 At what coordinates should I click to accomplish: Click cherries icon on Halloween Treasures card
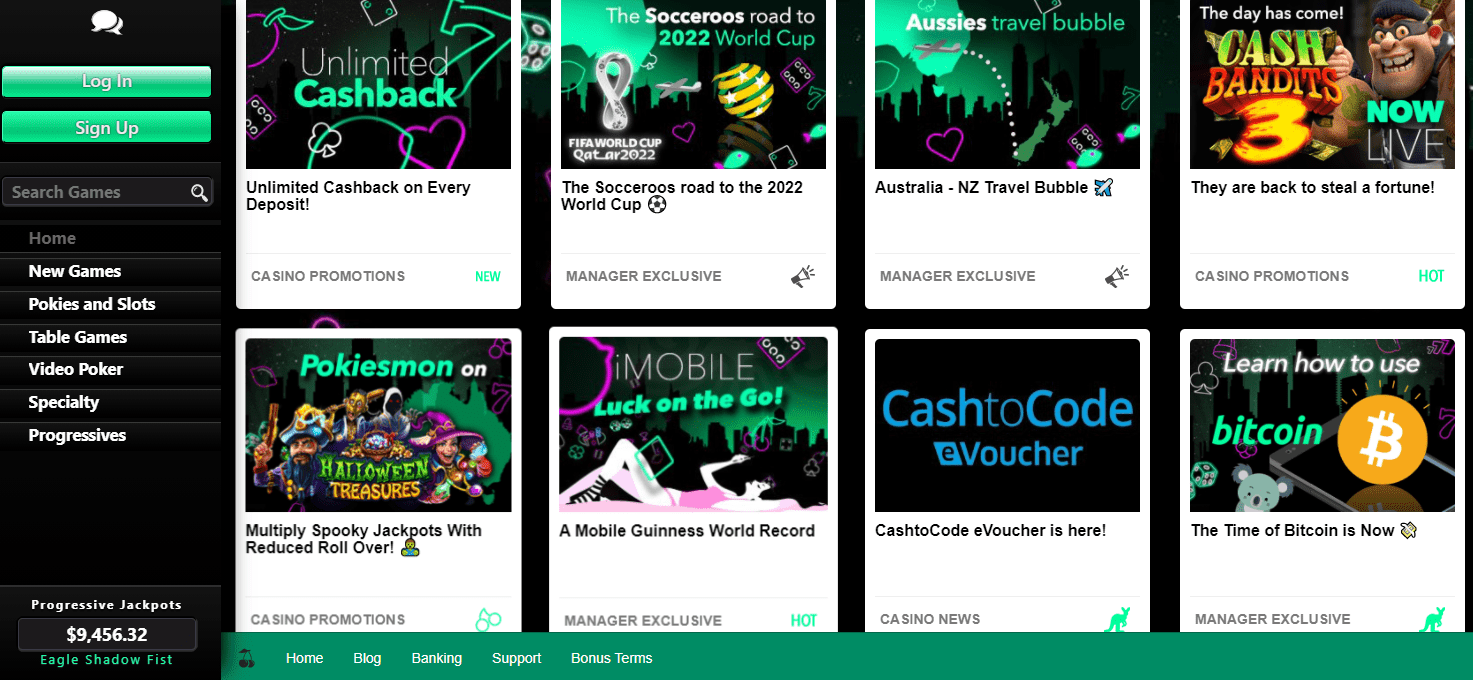pos(488,620)
